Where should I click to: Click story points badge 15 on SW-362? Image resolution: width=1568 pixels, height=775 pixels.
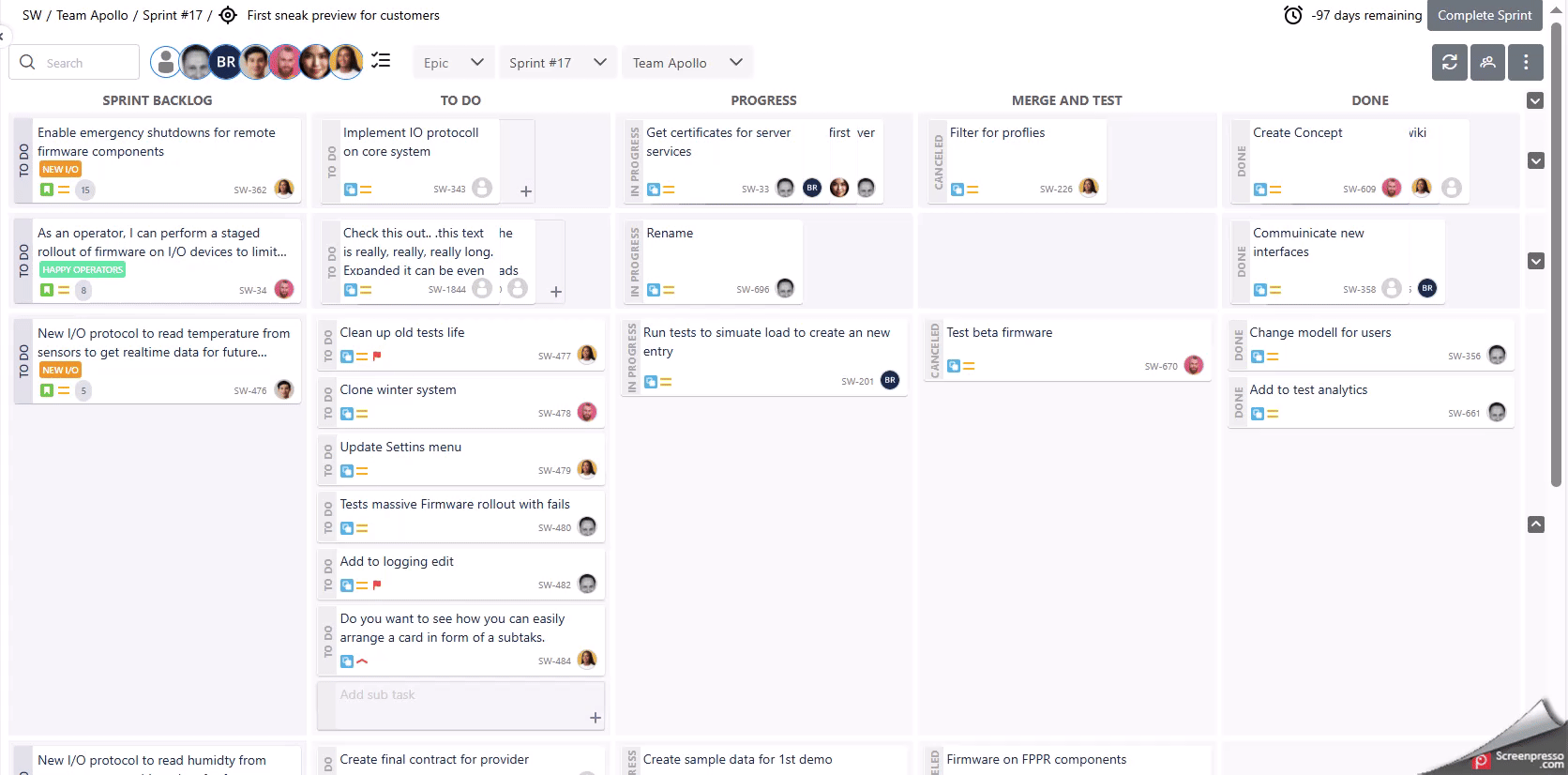(85, 190)
